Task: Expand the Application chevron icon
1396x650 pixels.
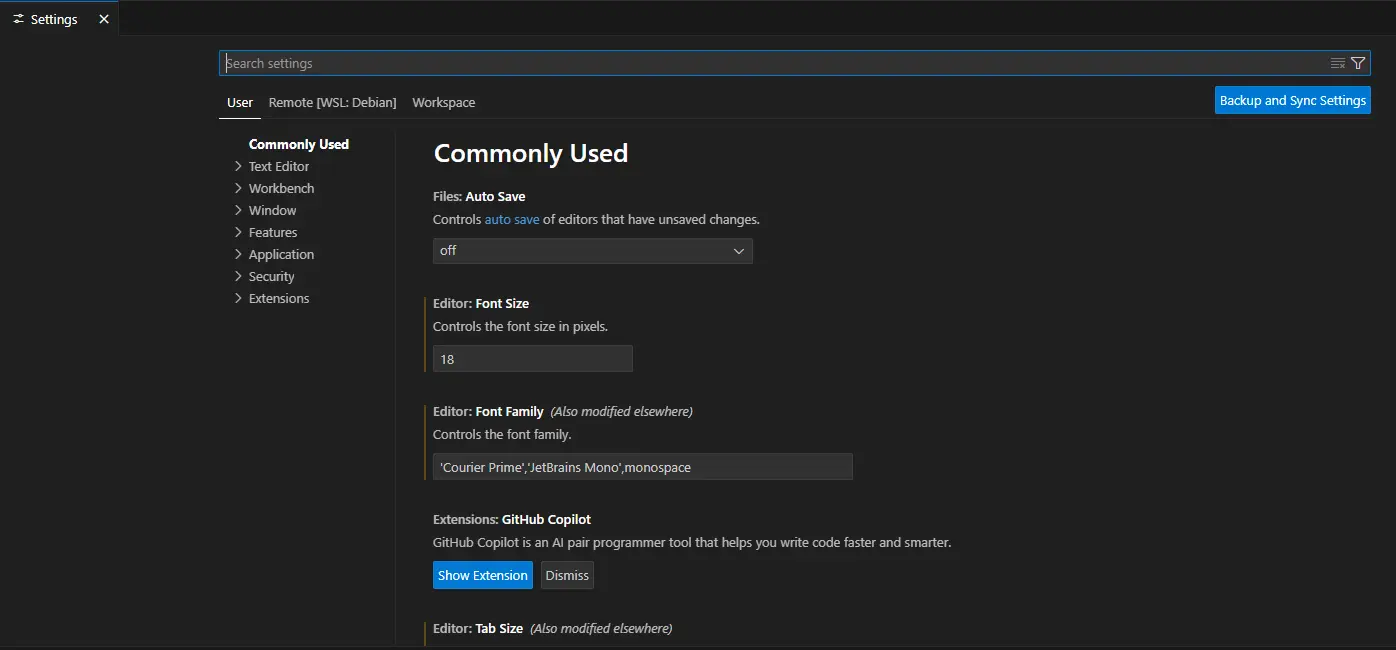Action: click(x=238, y=254)
